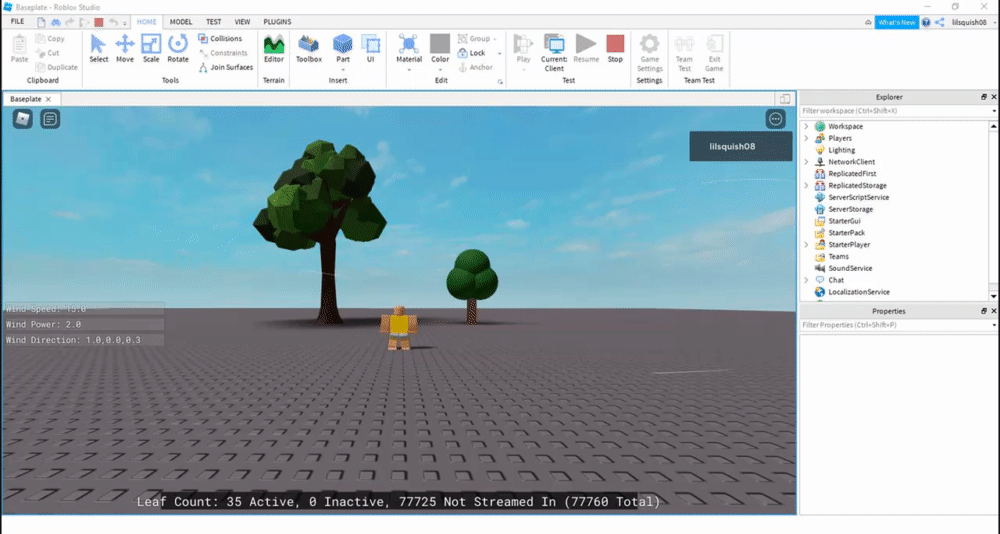This screenshot has height=534, width=1000.
Task: Expand the StarterPlayer tree node
Action: (x=806, y=244)
